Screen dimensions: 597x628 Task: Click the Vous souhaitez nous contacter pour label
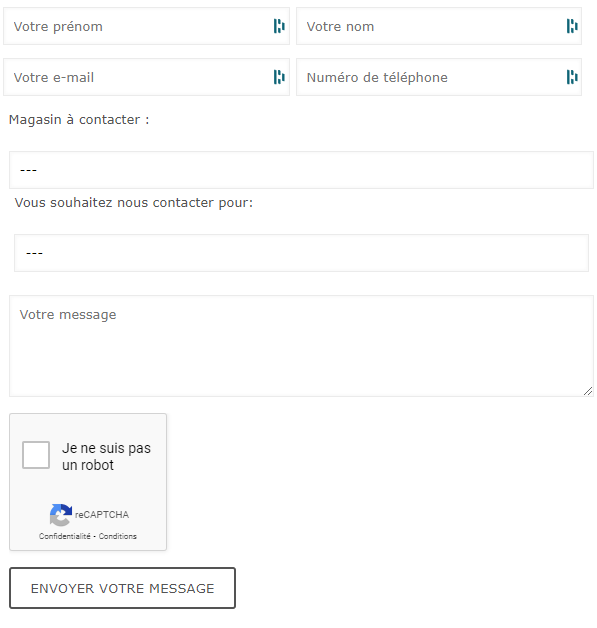click(134, 203)
